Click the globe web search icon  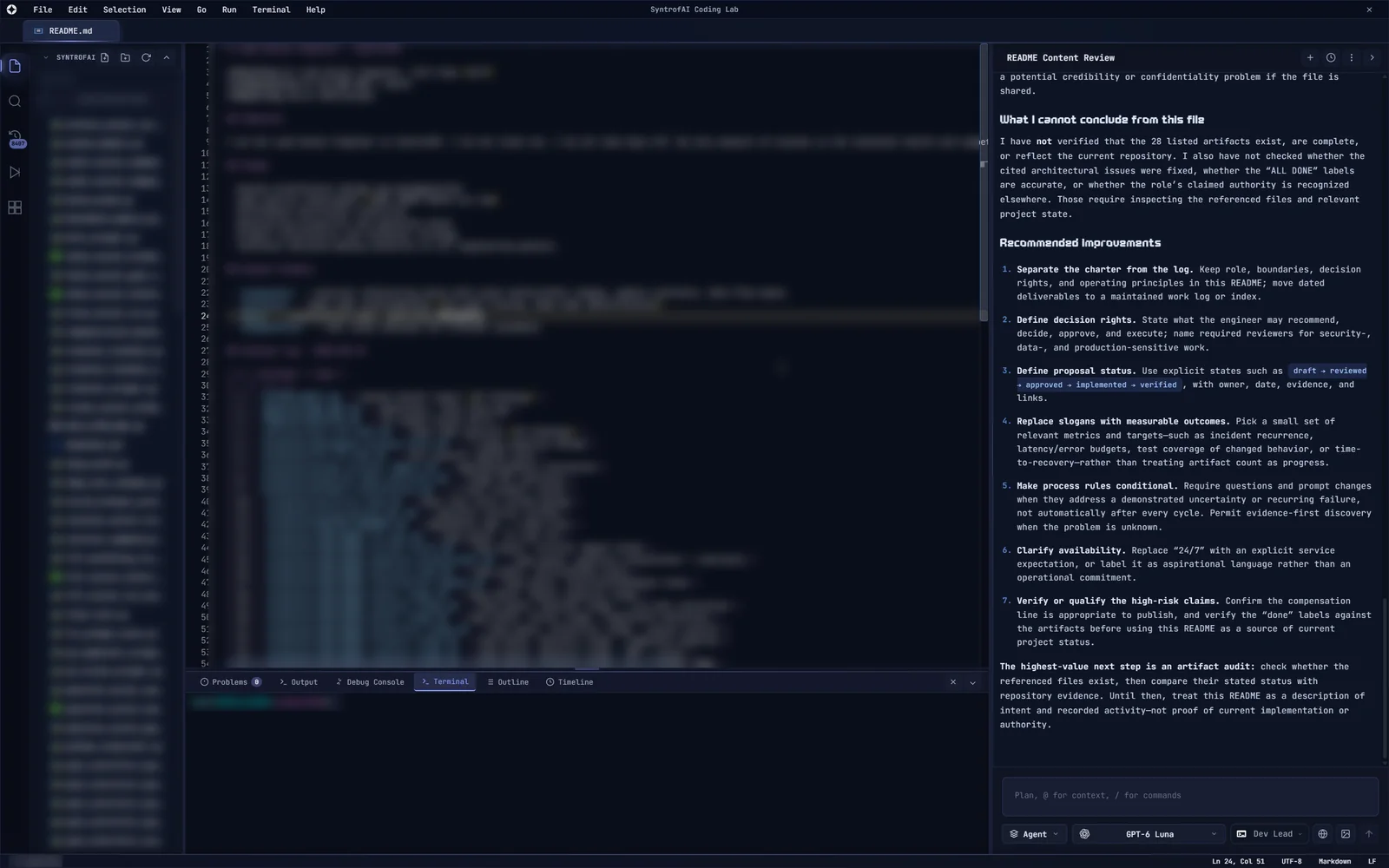(x=1322, y=833)
